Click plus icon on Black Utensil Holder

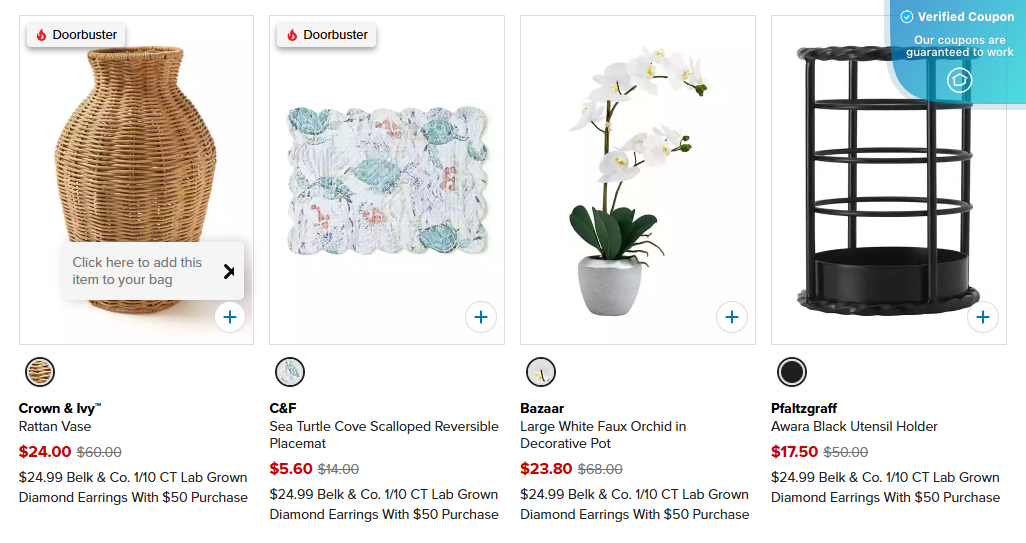click(x=983, y=317)
